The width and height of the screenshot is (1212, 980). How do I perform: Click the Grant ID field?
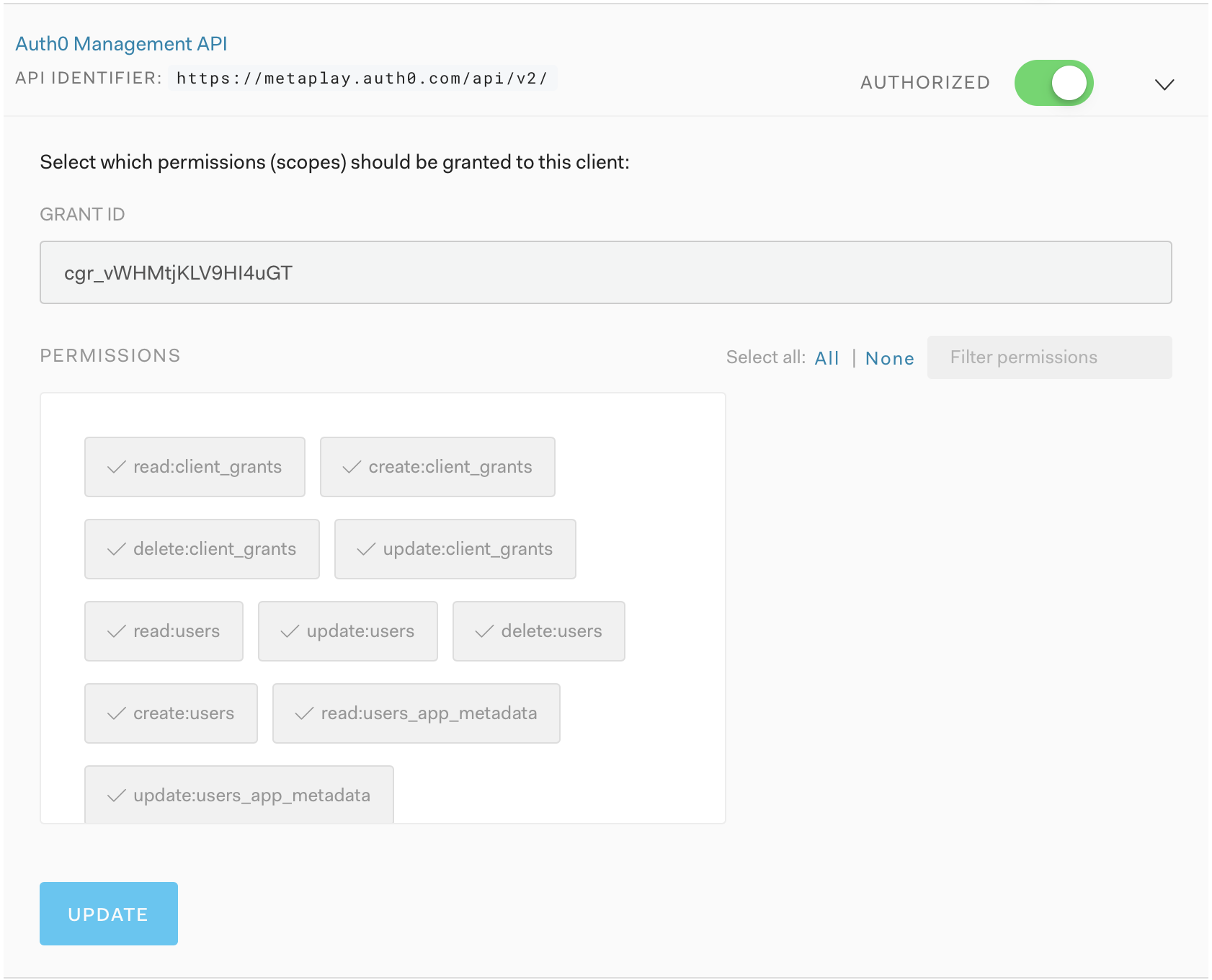pos(605,272)
